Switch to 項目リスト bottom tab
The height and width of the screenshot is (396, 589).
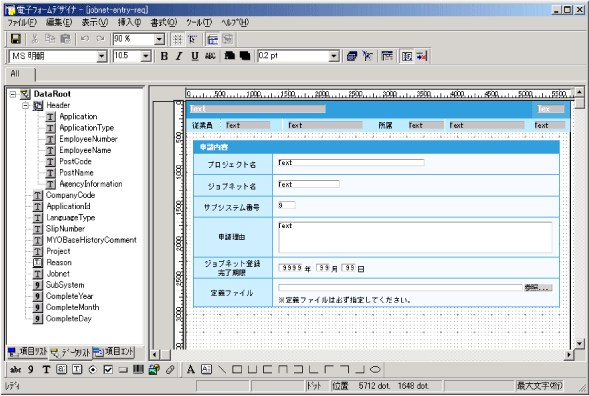pos(28,352)
